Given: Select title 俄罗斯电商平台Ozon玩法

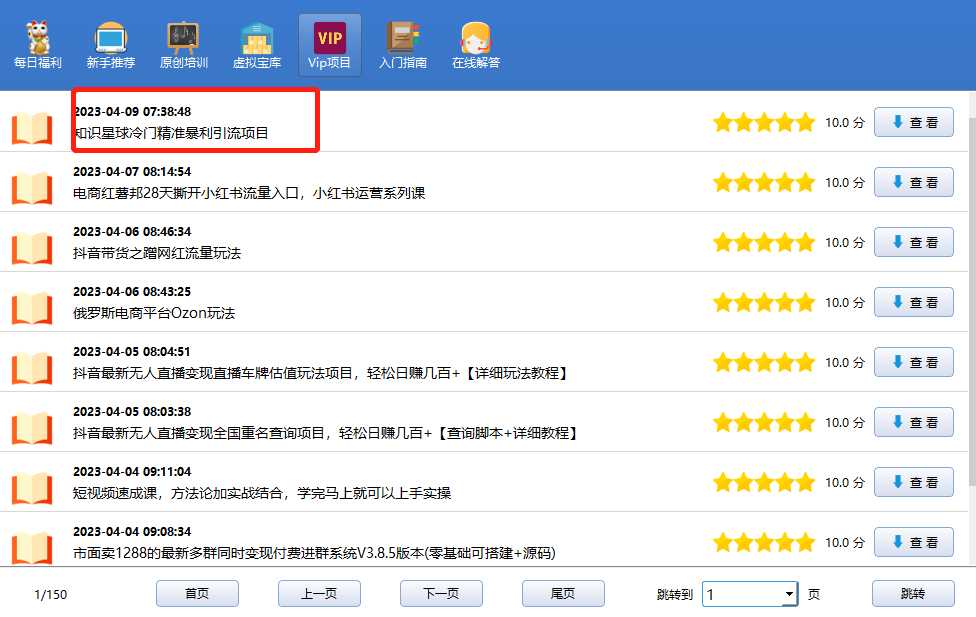Looking at the screenshot, I should (x=154, y=313).
